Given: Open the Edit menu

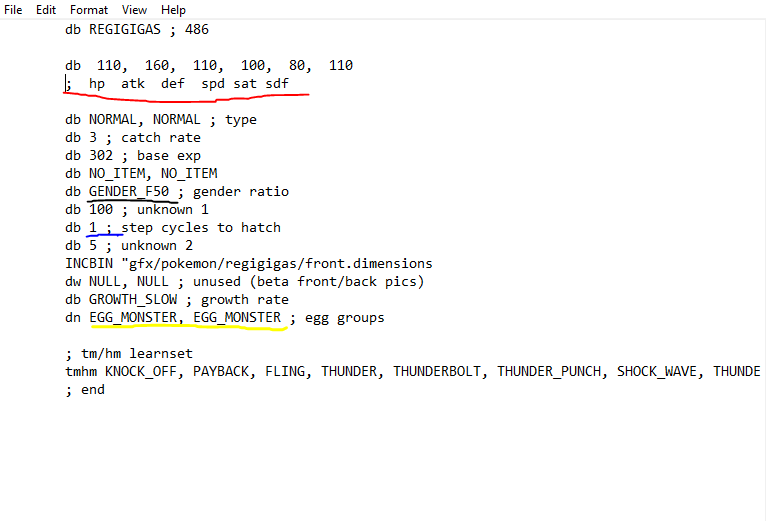Looking at the screenshot, I should pyautogui.click(x=46, y=10).
